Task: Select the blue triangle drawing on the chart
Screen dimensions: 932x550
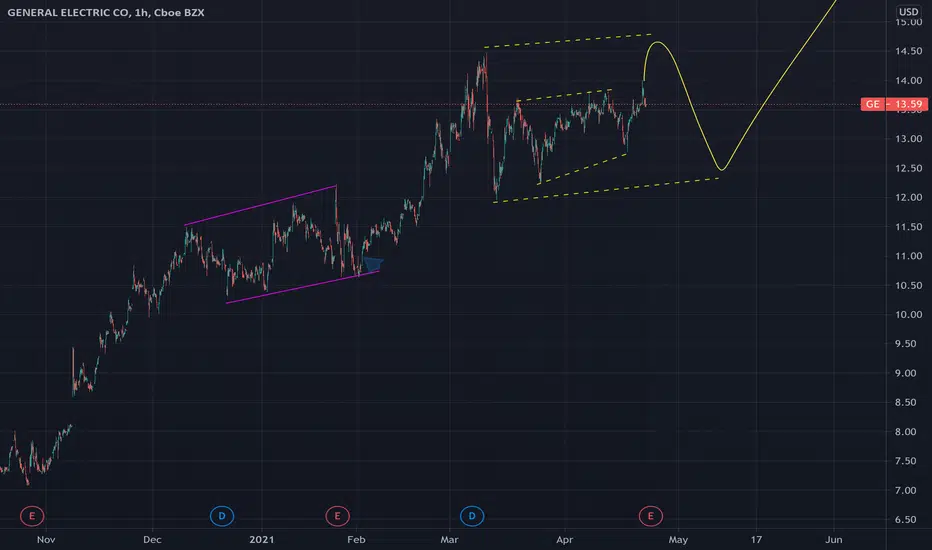Action: [373, 264]
